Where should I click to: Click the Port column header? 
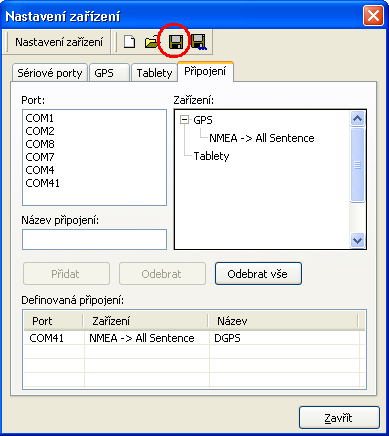(53, 321)
